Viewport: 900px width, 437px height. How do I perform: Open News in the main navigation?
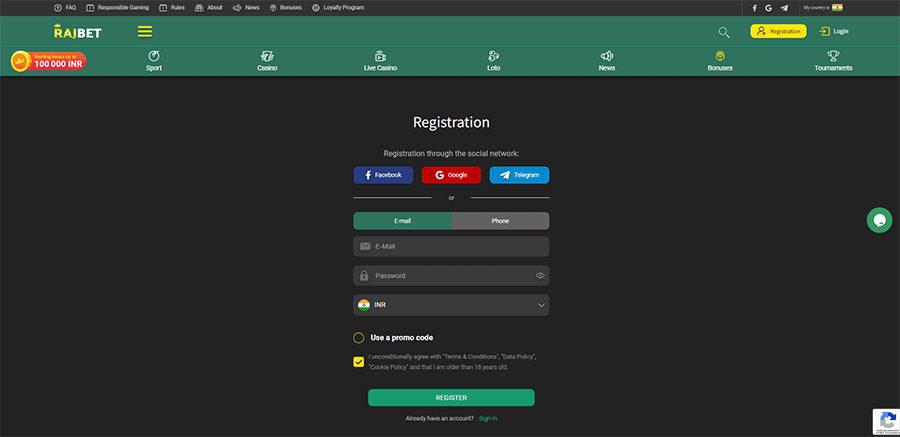(x=607, y=61)
